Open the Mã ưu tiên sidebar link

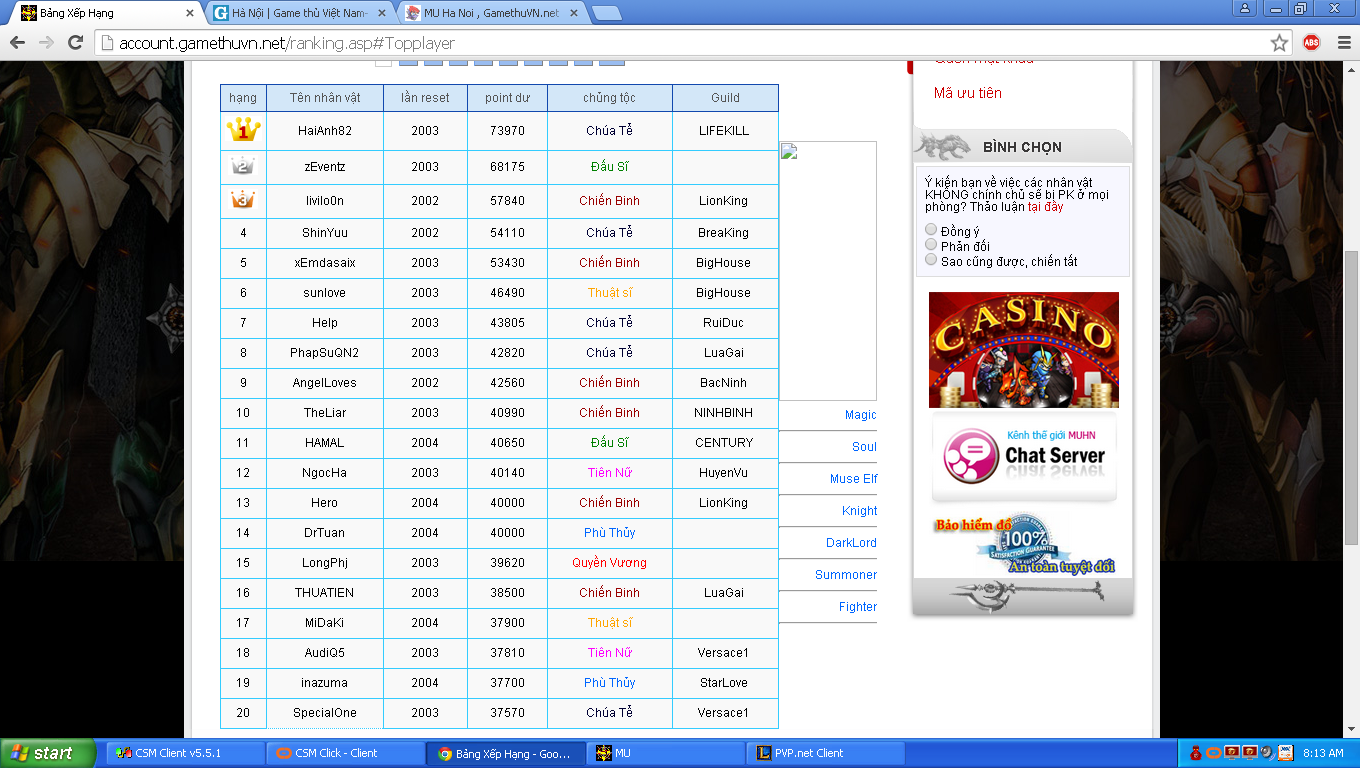[x=967, y=93]
